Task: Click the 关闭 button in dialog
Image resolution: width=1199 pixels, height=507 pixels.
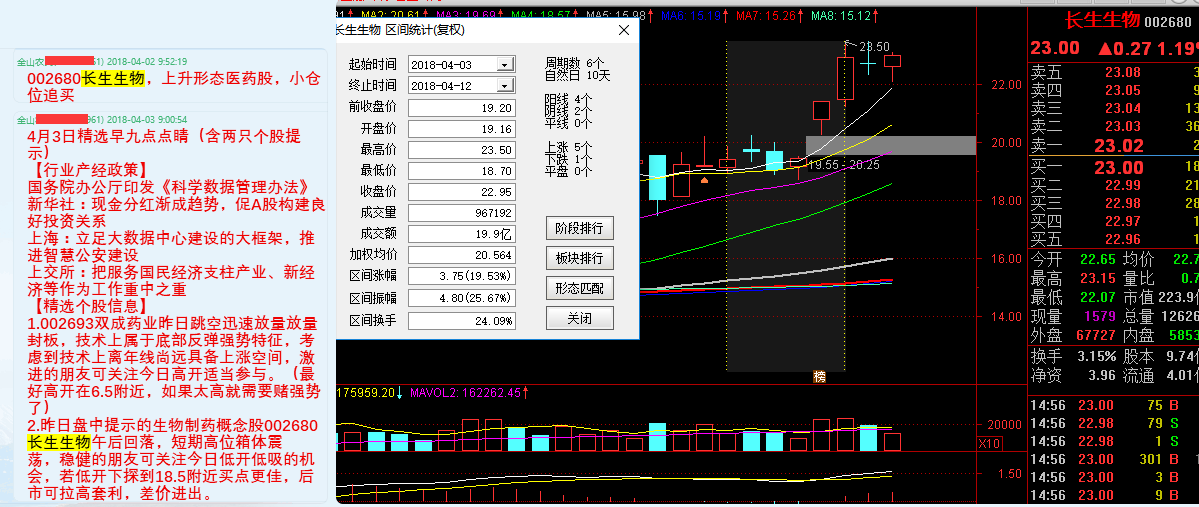Action: [x=580, y=317]
